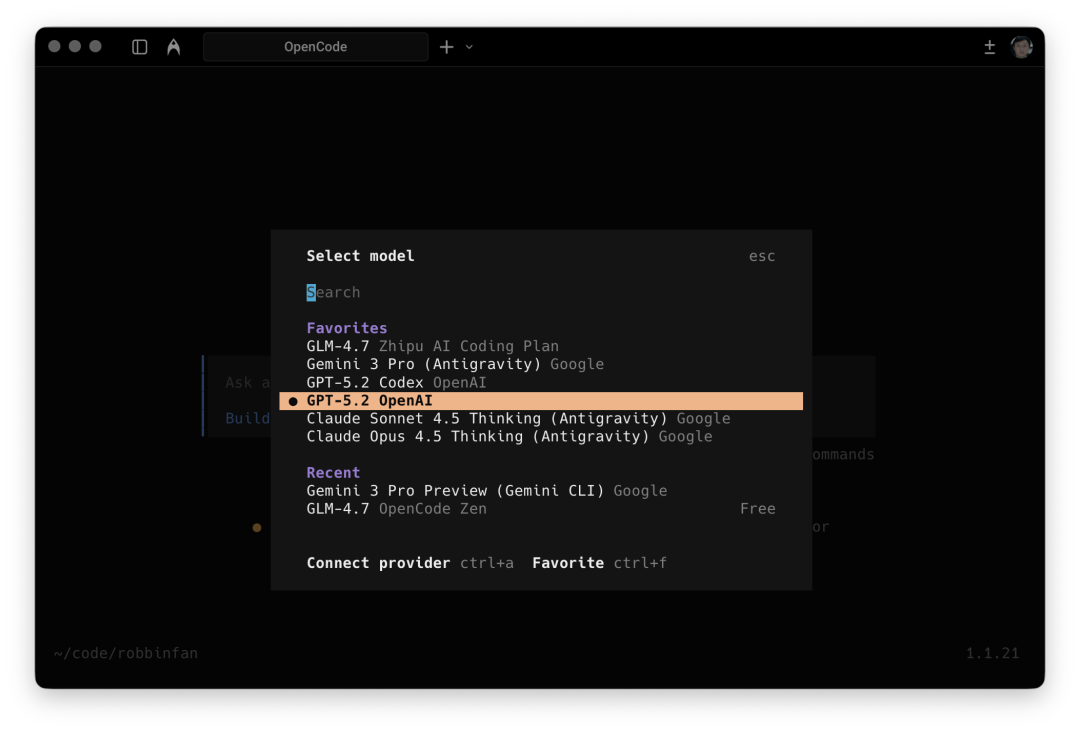Viewport: 1080px width, 732px height.
Task: Toggle the sidebar panel icon
Action: (x=140, y=47)
